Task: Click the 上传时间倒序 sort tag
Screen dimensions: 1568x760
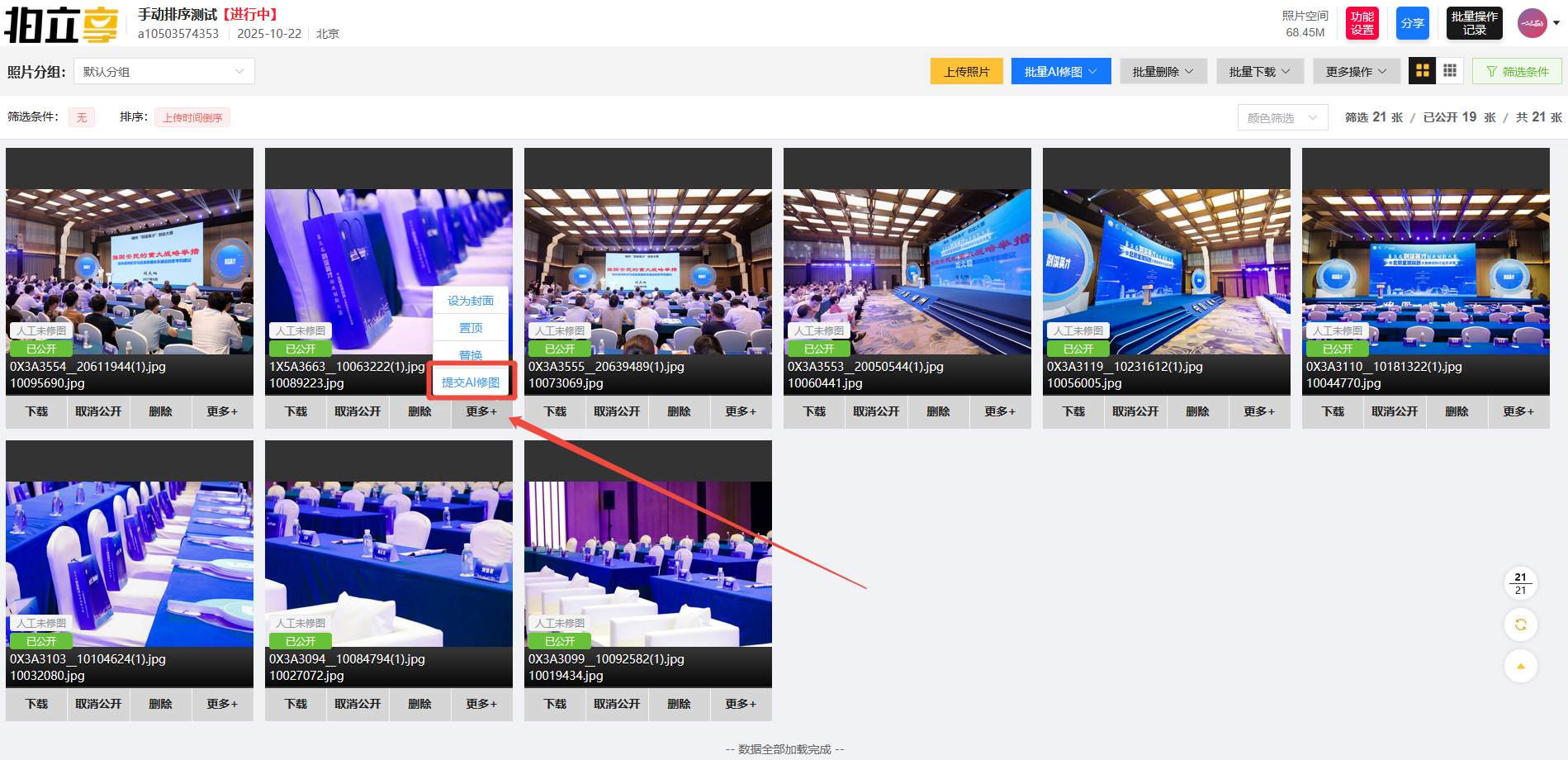Action: [192, 117]
